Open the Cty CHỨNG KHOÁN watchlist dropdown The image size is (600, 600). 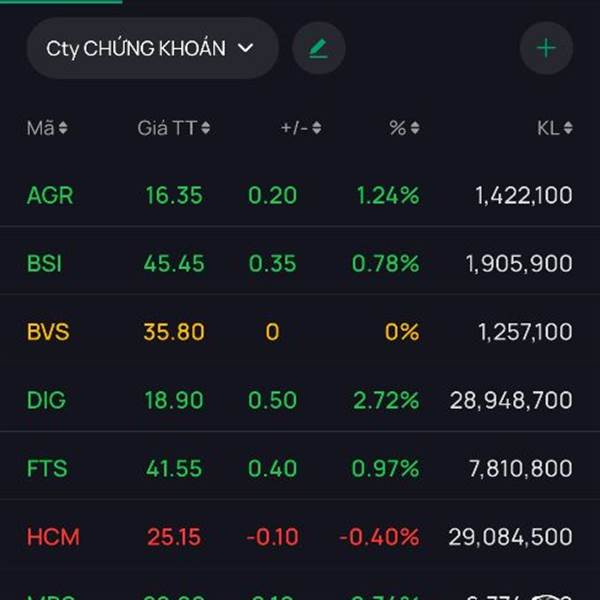click(x=152, y=48)
